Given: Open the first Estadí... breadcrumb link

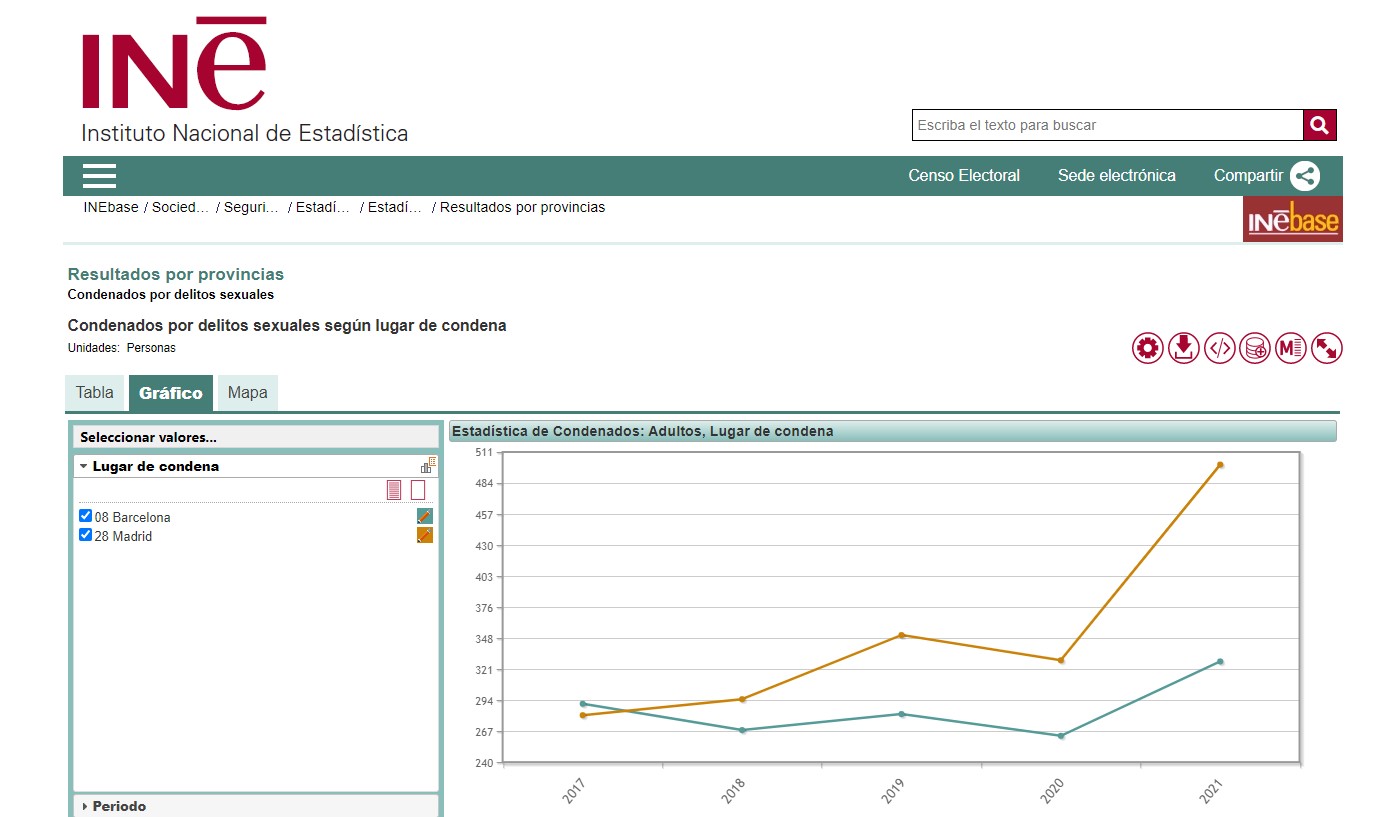Looking at the screenshot, I should coord(323,208).
